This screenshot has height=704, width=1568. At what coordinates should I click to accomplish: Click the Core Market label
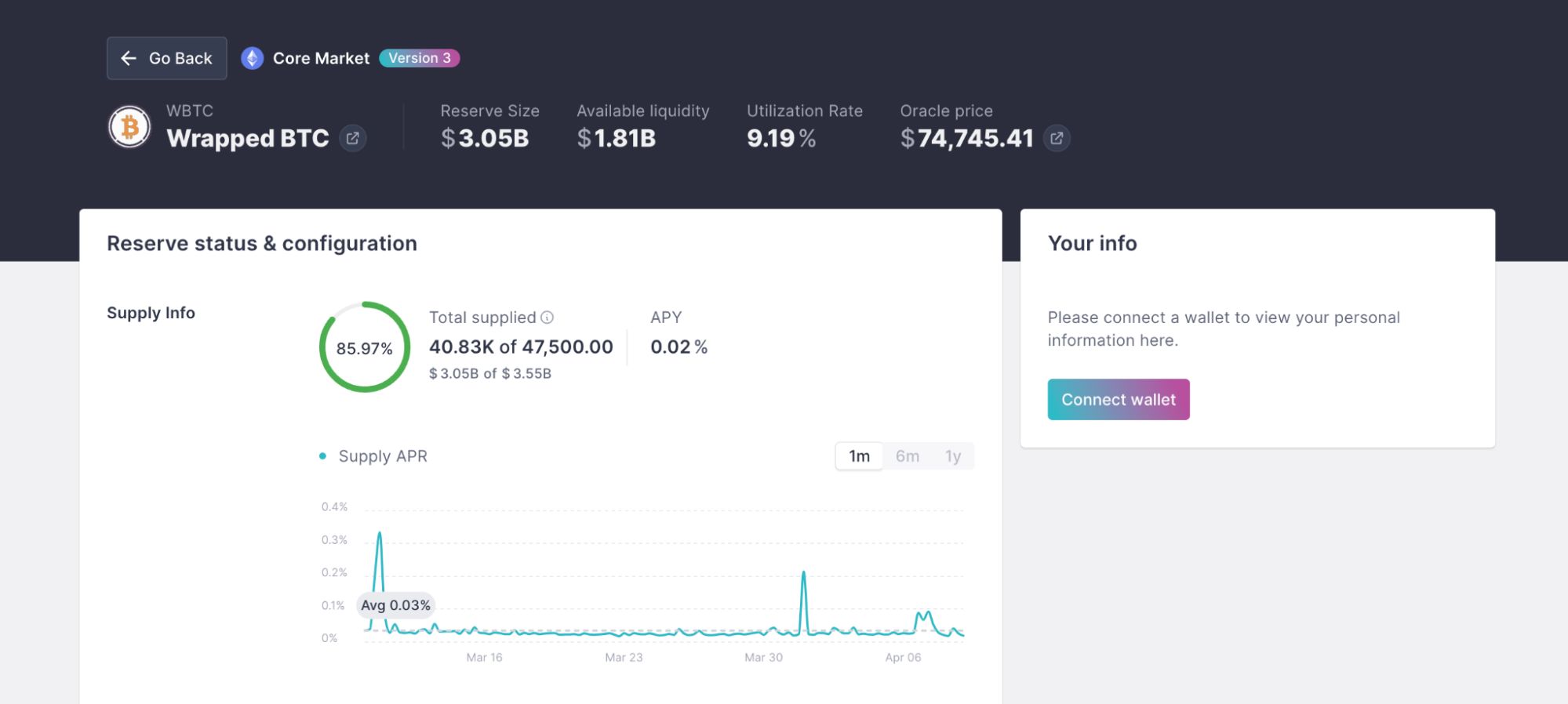[x=321, y=58]
